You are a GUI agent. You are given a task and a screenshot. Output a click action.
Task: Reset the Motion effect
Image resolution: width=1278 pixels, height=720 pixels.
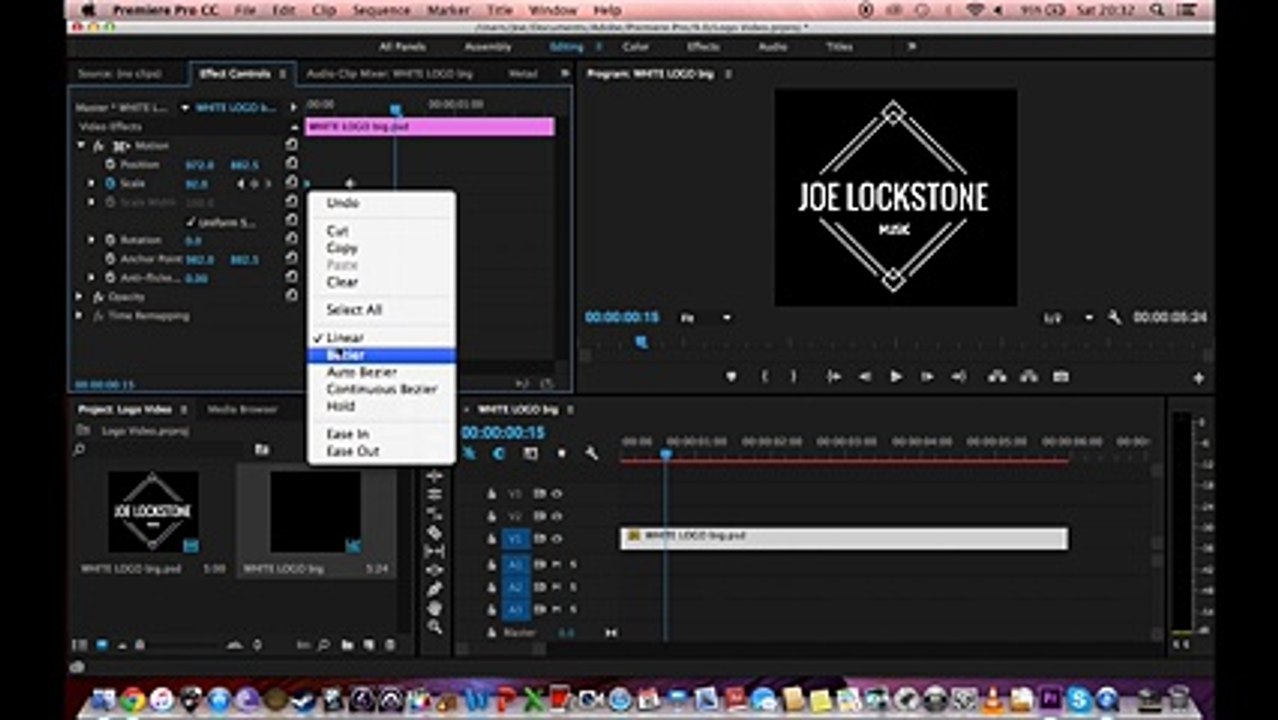pyautogui.click(x=291, y=146)
